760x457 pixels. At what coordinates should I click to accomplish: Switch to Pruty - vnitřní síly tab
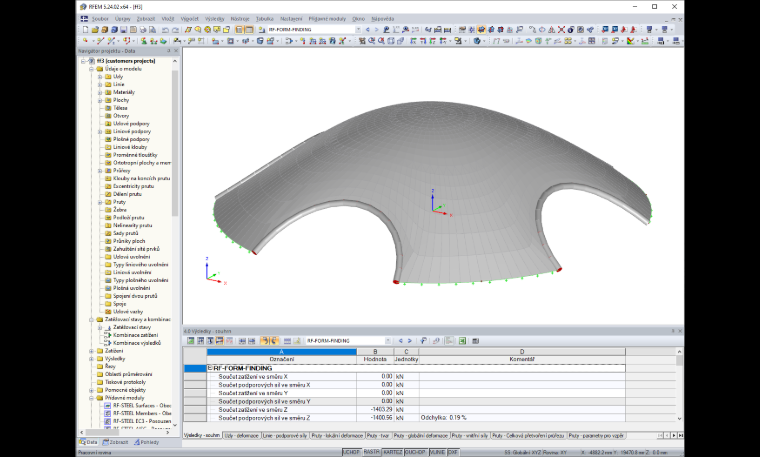click(x=470, y=436)
